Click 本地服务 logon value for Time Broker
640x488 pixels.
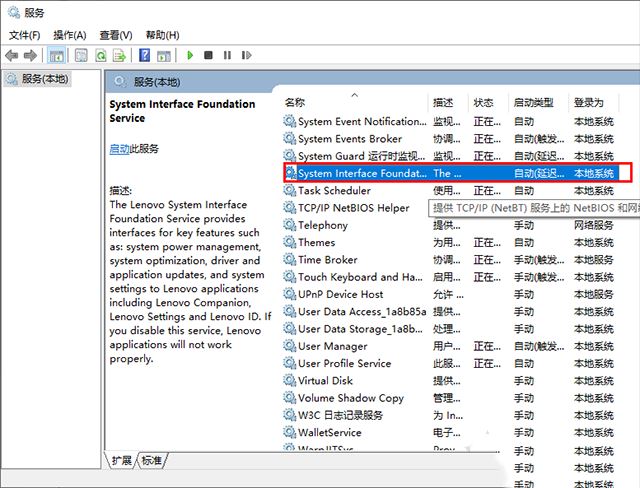pyautogui.click(x=593, y=260)
